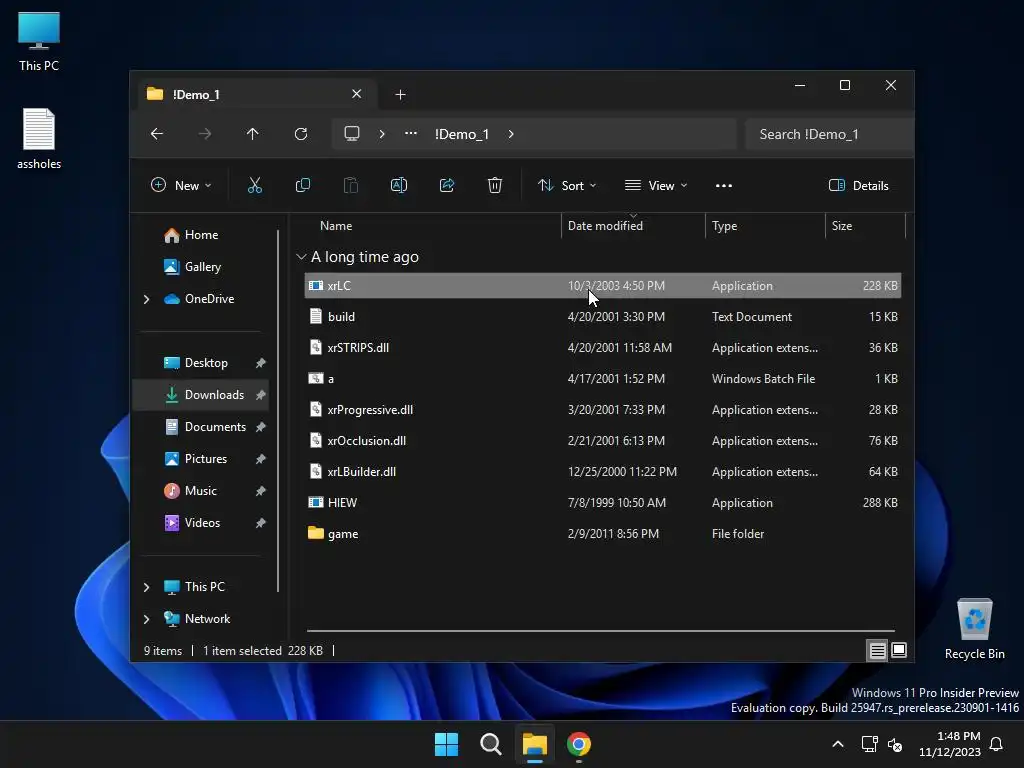
Task: Open the See more ellipsis in toolbar
Action: [724, 185]
